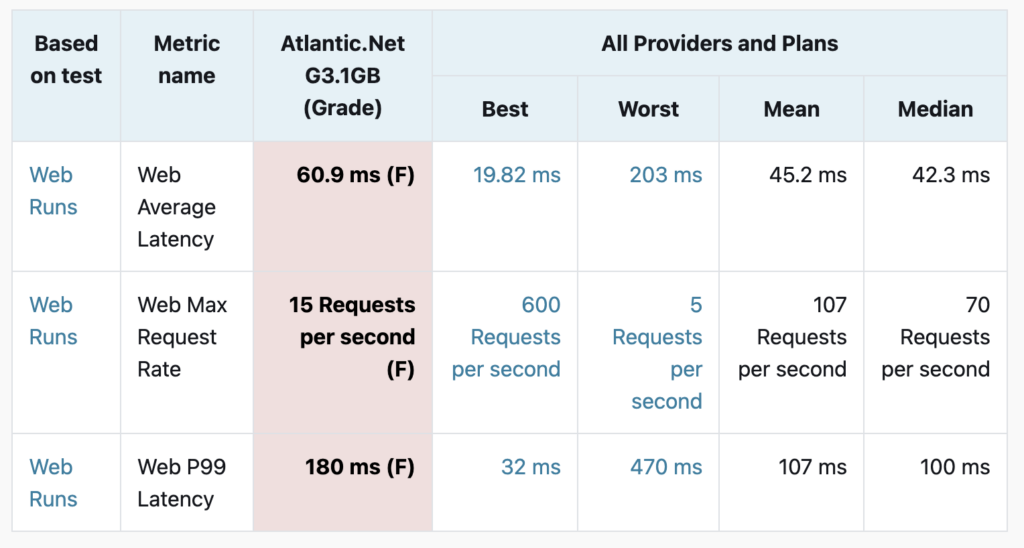The width and height of the screenshot is (1024, 548).
Task: Select the 180 ms (F) grade cell
Action: coord(343,483)
